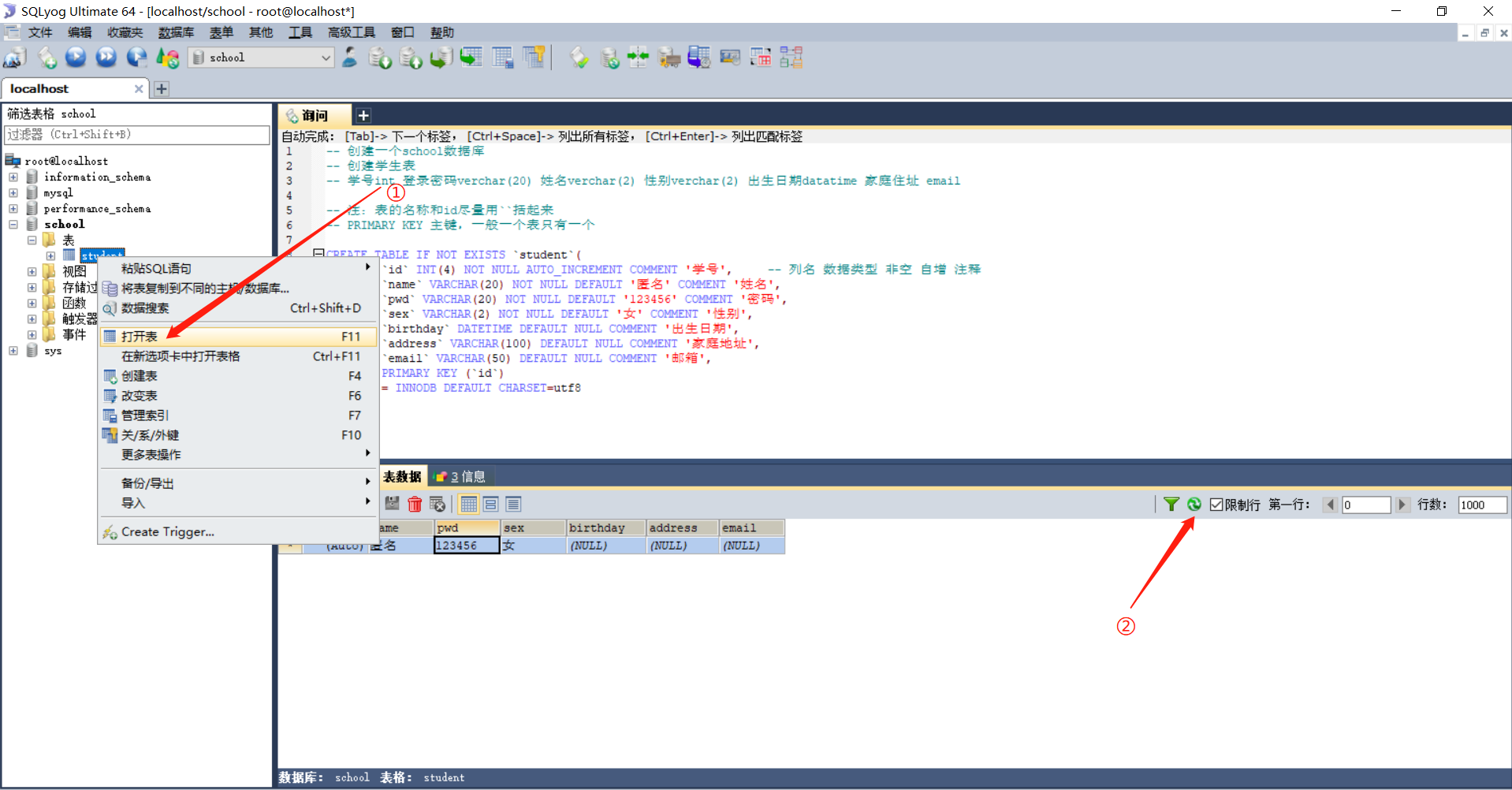
Task: Toggle the 限制行 checkbox
Action: point(1216,505)
